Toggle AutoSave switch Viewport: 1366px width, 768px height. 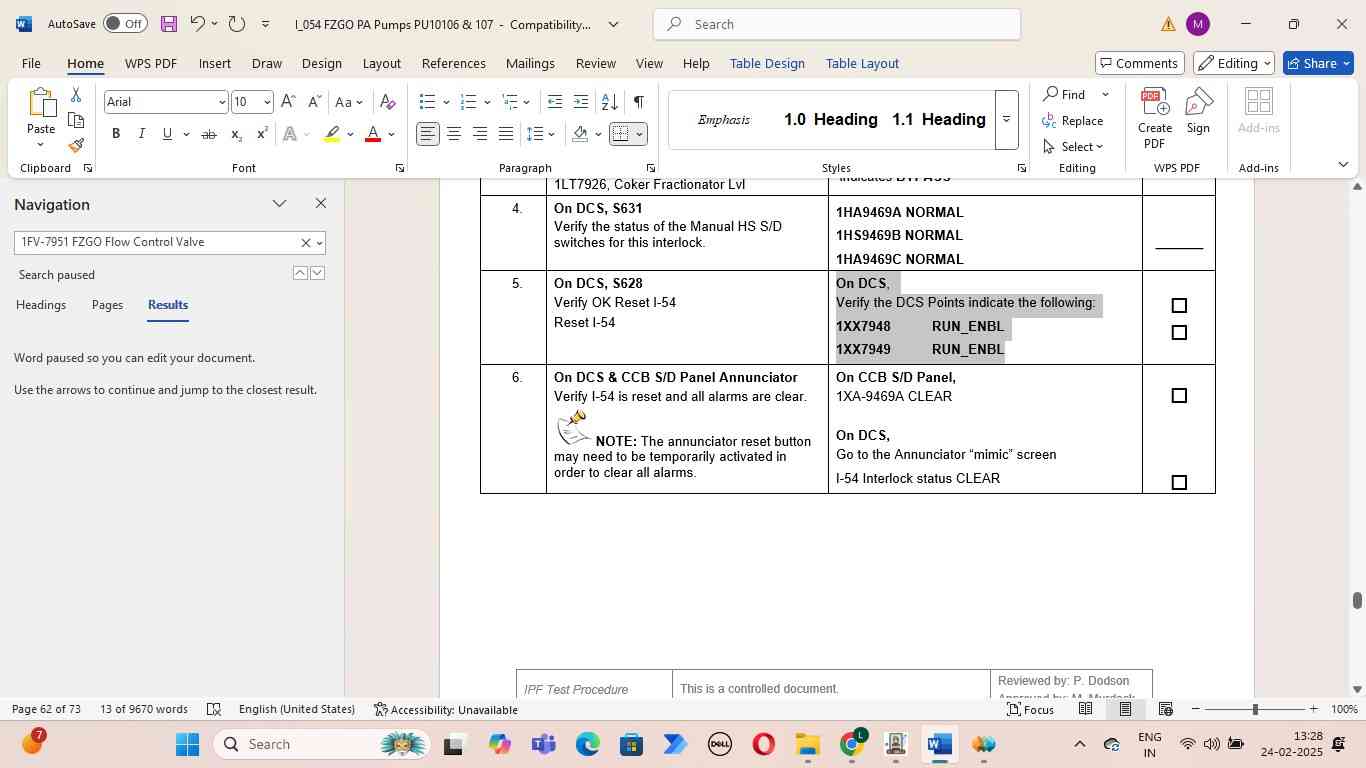tap(125, 23)
